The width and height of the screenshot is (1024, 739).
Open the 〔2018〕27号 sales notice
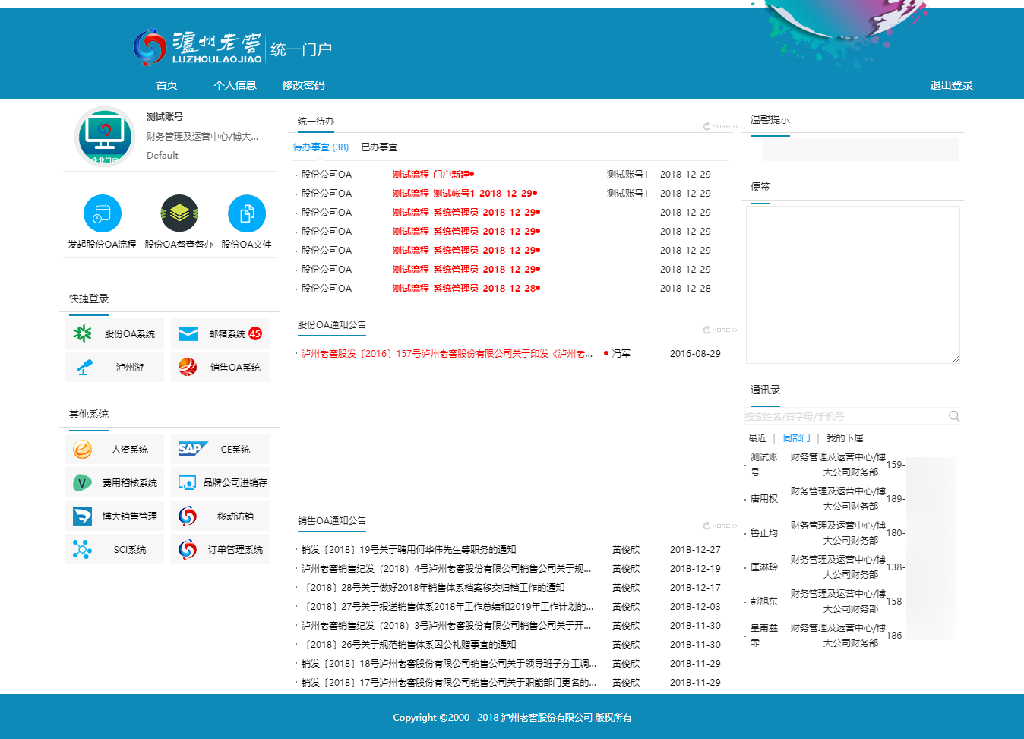tap(449, 606)
